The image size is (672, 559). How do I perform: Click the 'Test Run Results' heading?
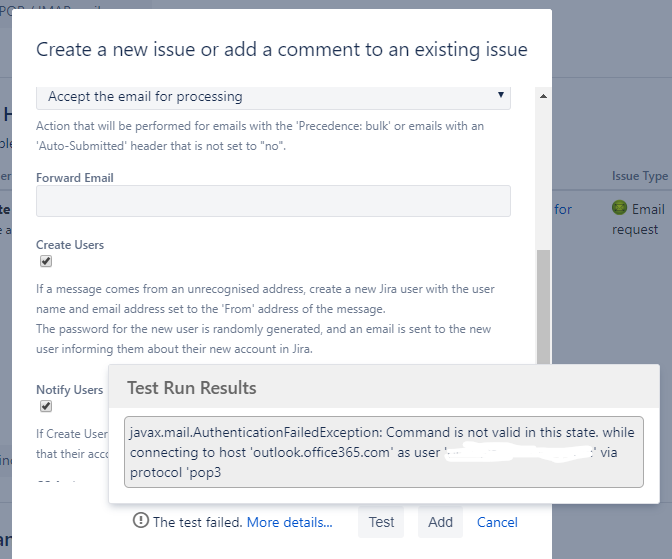click(192, 388)
